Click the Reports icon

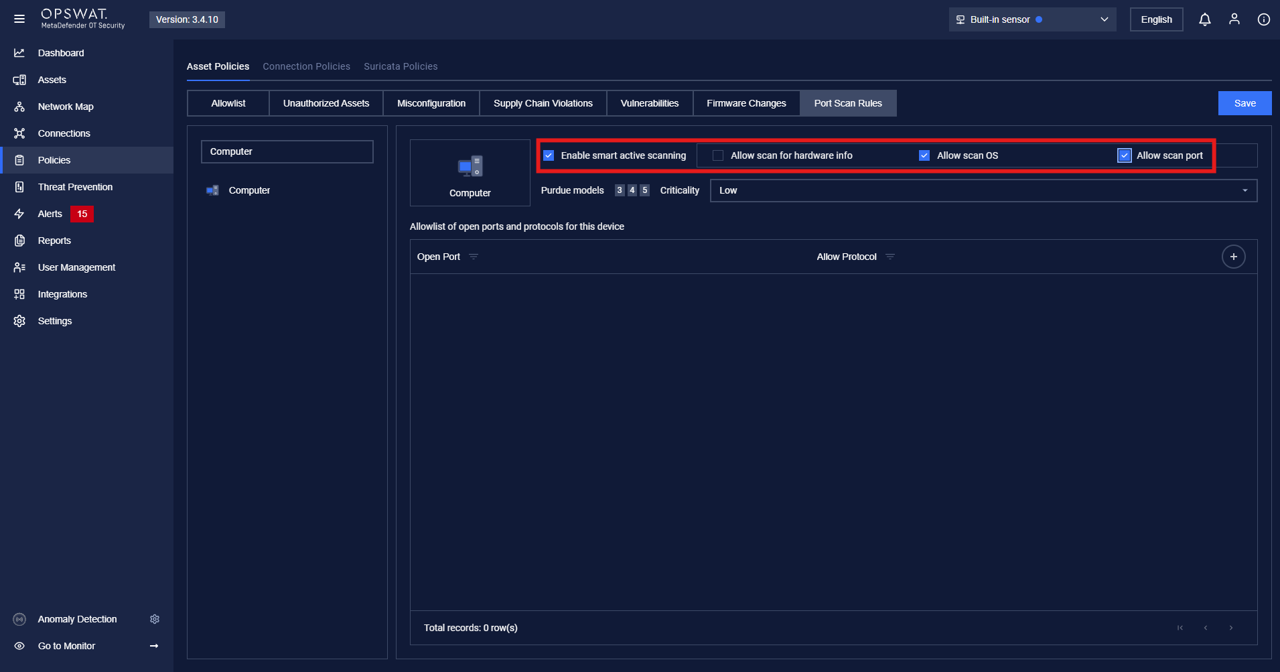[x=19, y=240]
